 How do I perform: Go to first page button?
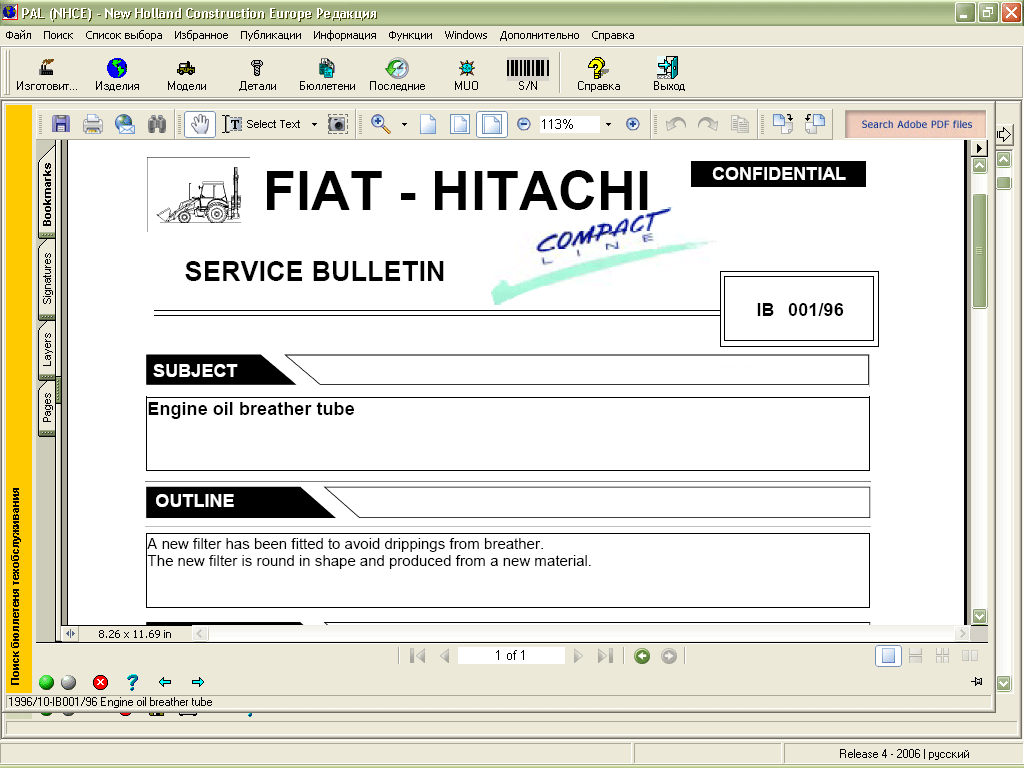tap(417, 656)
